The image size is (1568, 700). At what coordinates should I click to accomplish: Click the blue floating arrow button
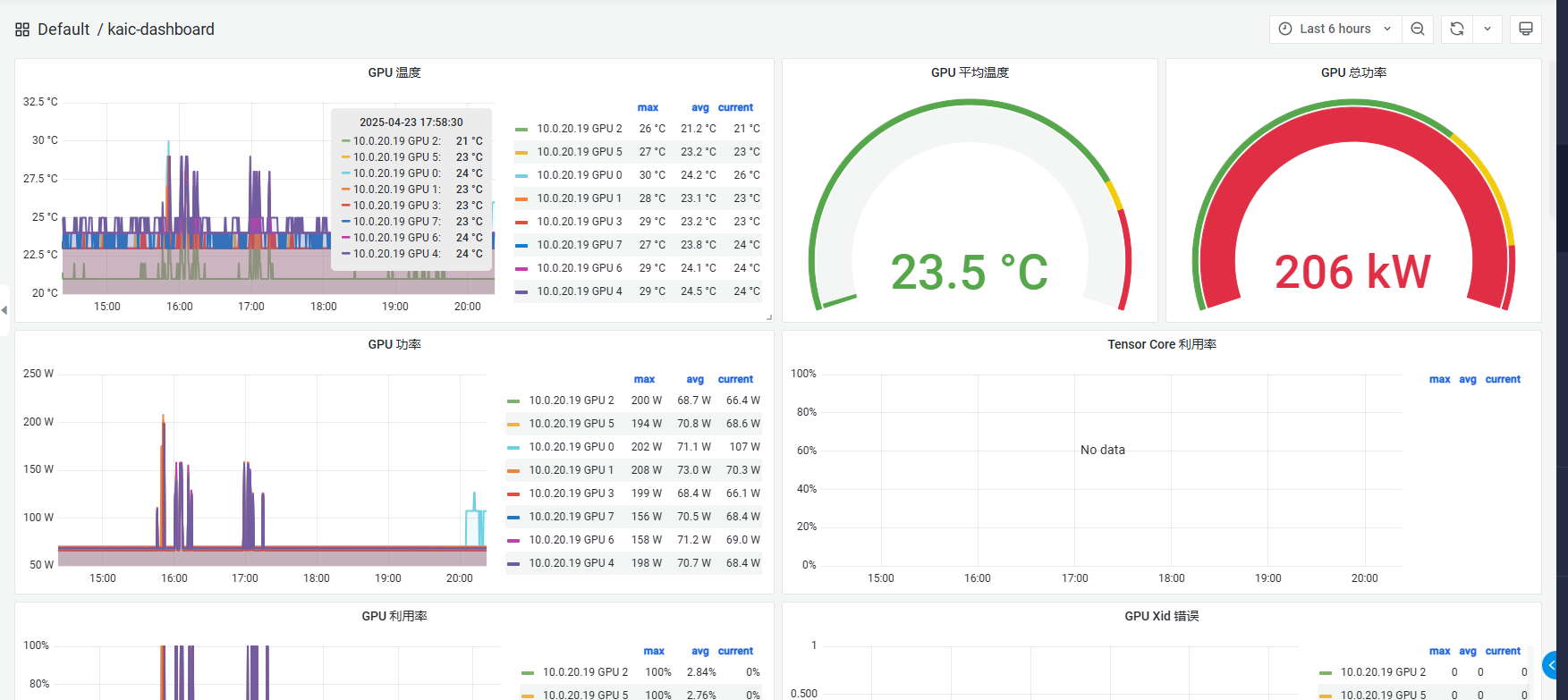[1554, 665]
